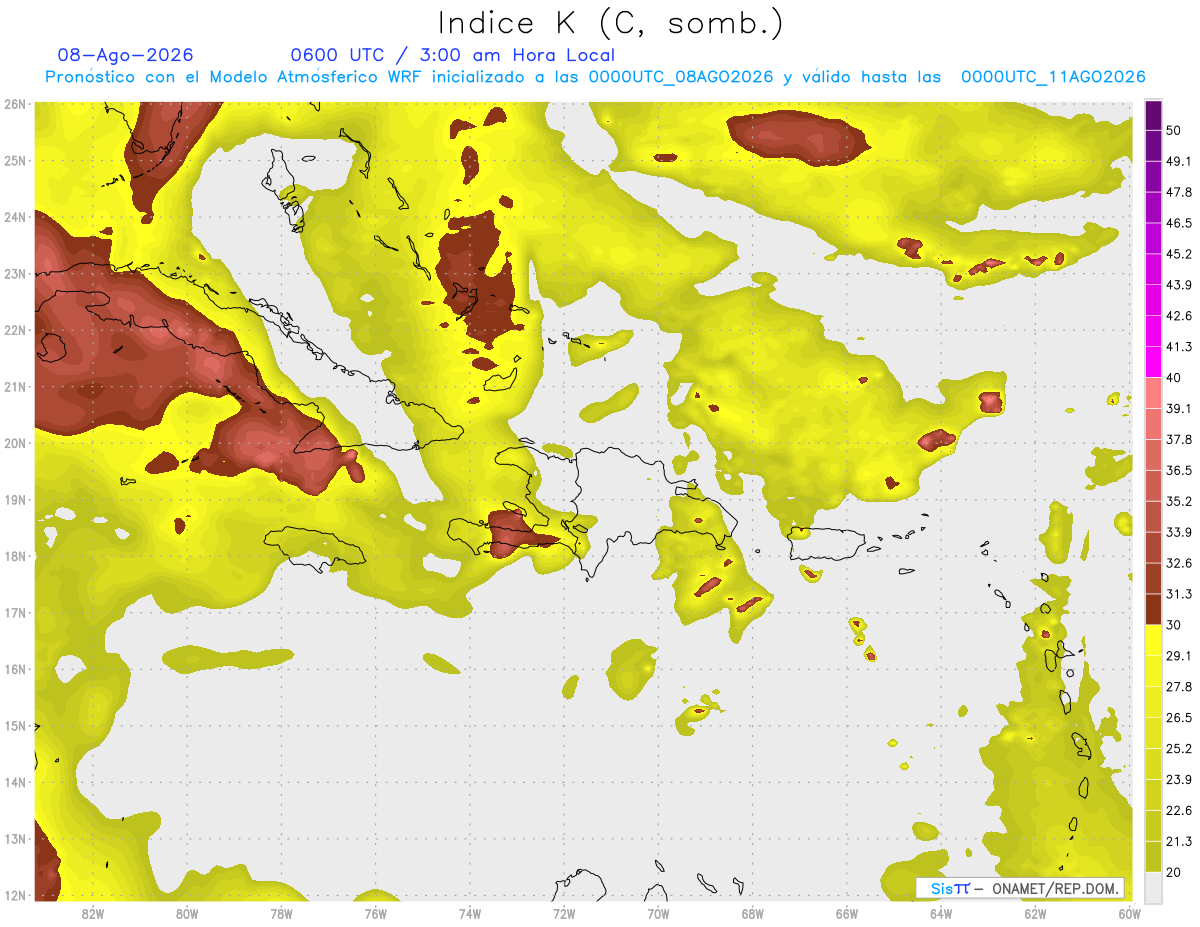This screenshot has height=927, width=1200.
Task: Click the latitude label '17N'
Action: click(15, 613)
